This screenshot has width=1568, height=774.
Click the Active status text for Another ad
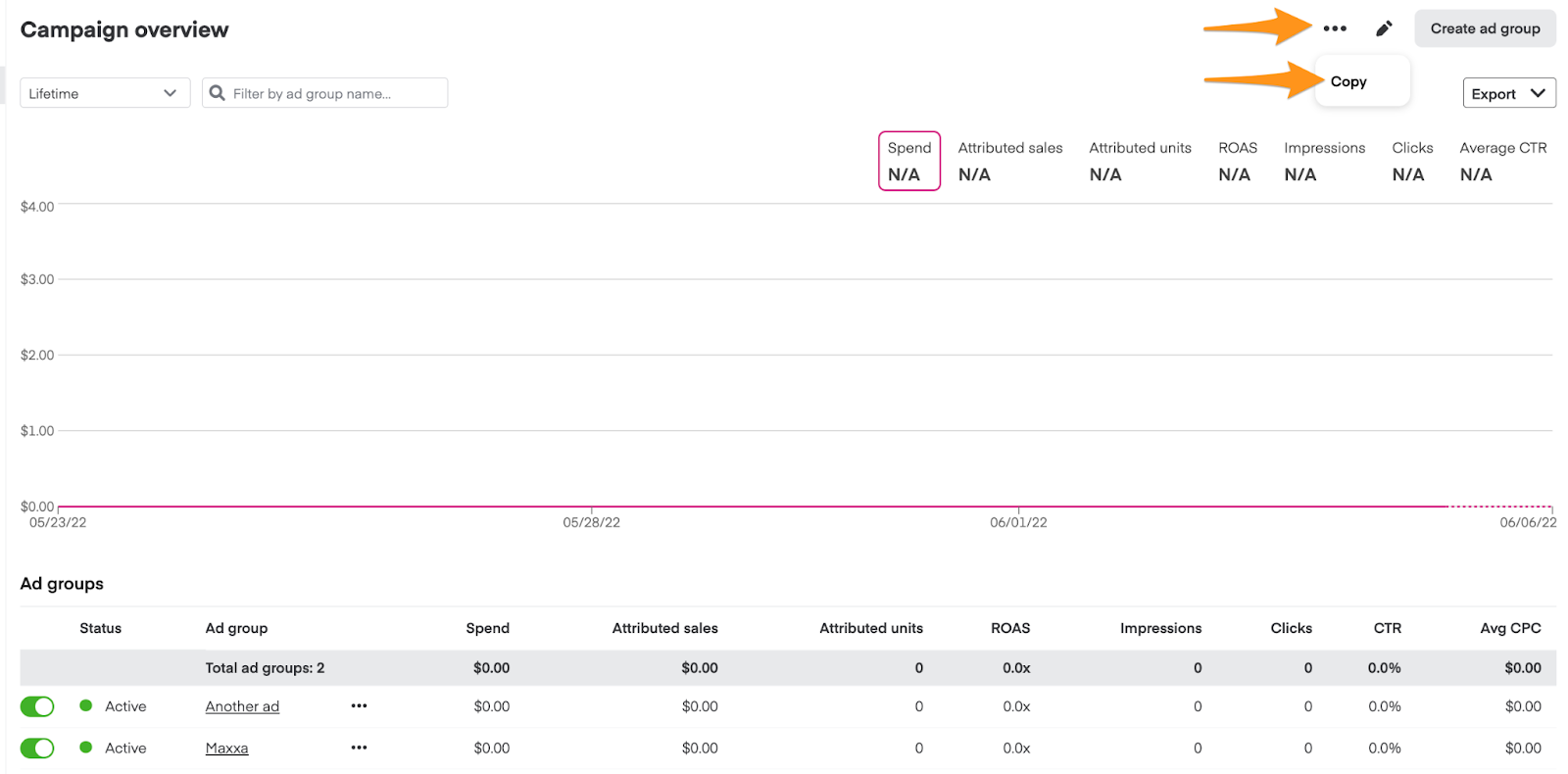pos(125,706)
